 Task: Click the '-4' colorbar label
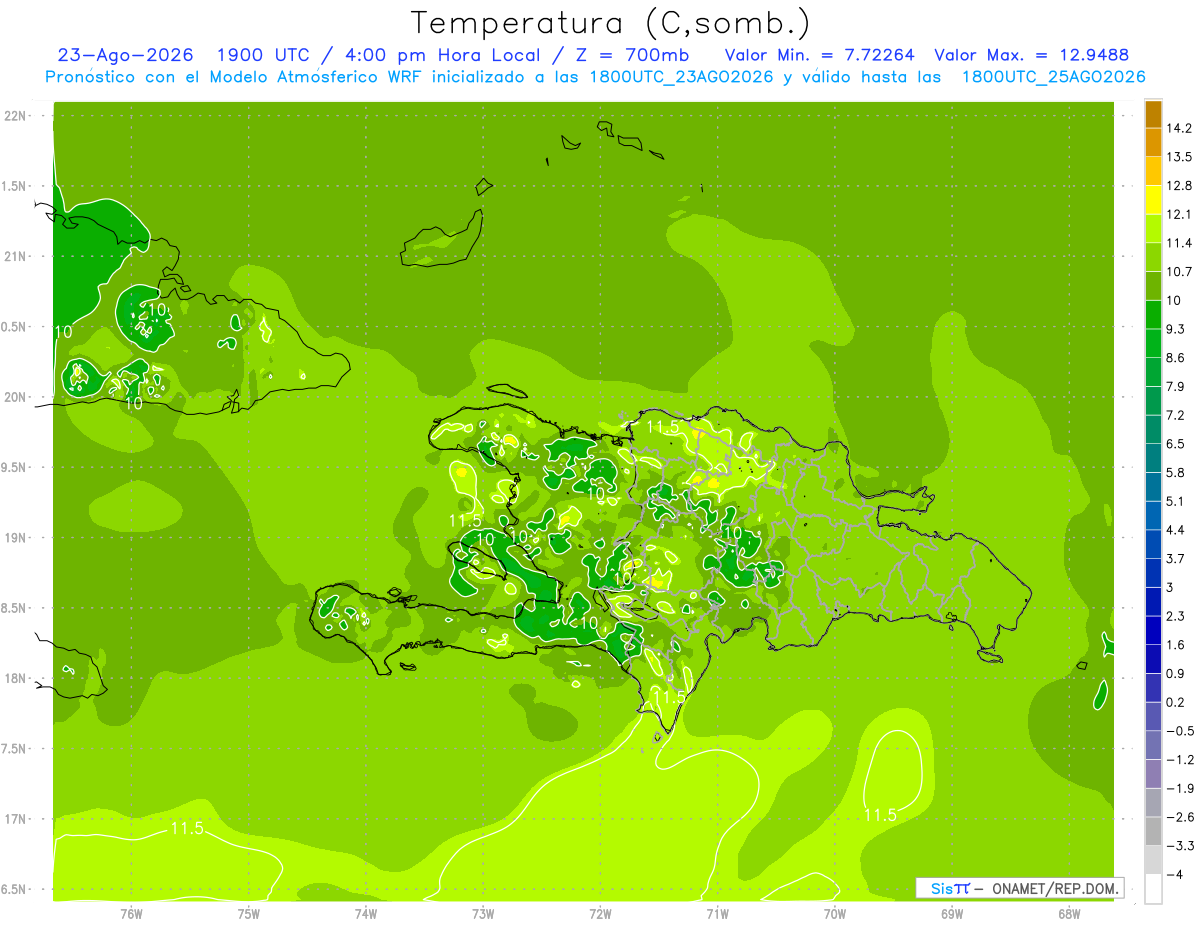1174,875
